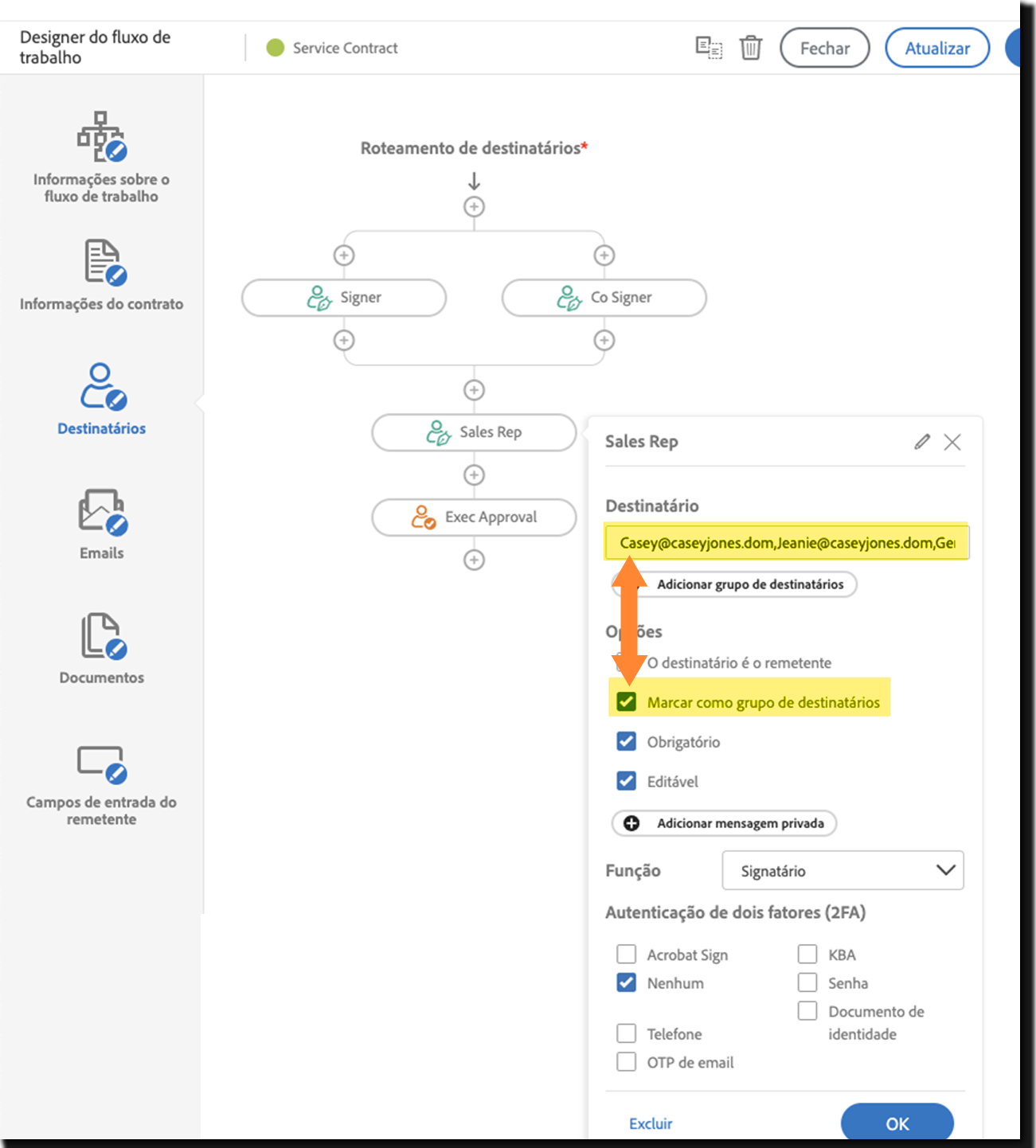The width and height of the screenshot is (1036, 1148).
Task: Open the Função dropdown showing Signatário
Action: (843, 870)
